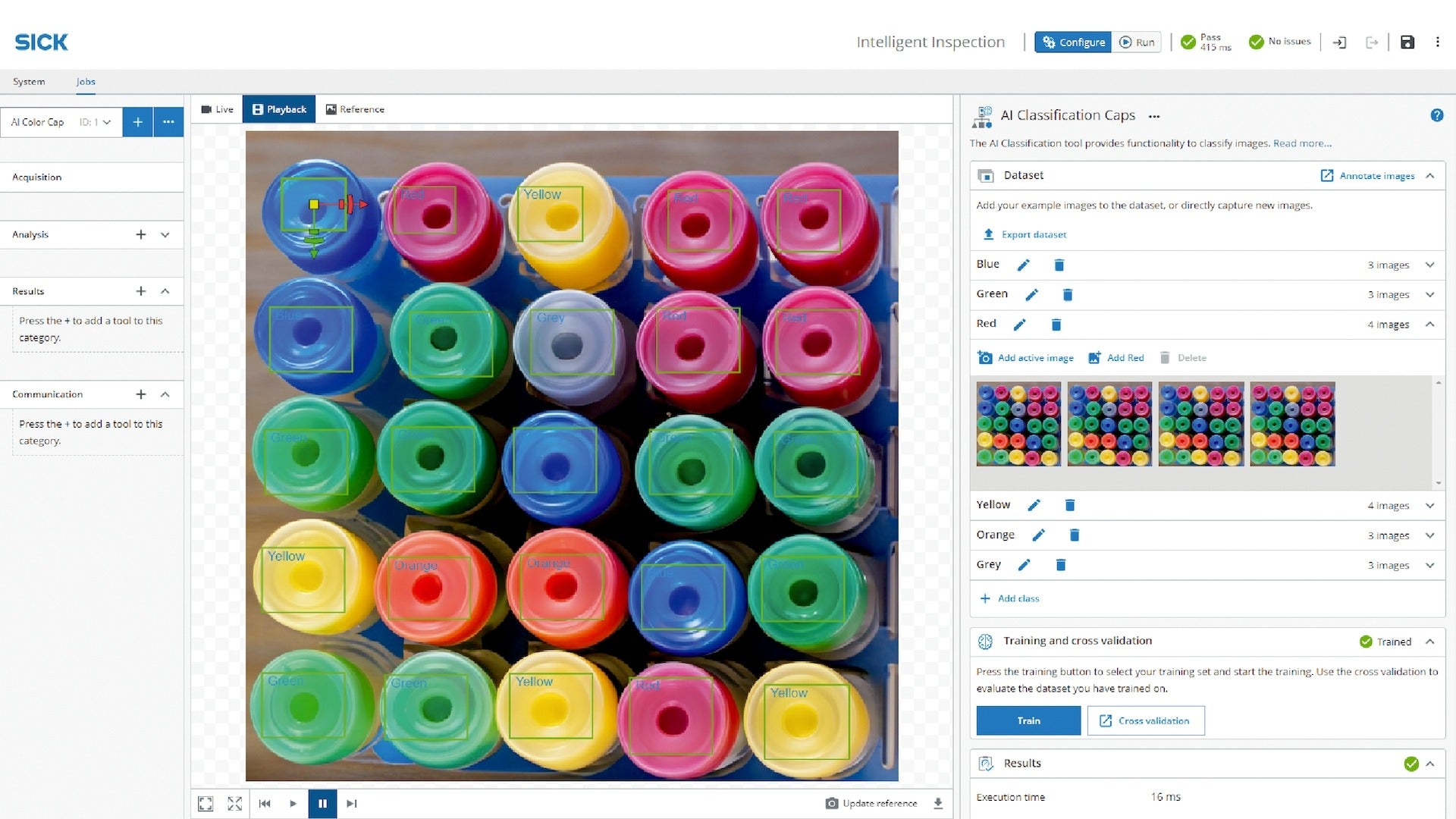Click the help question mark icon
This screenshot has width=1456, height=819.
click(x=1436, y=115)
